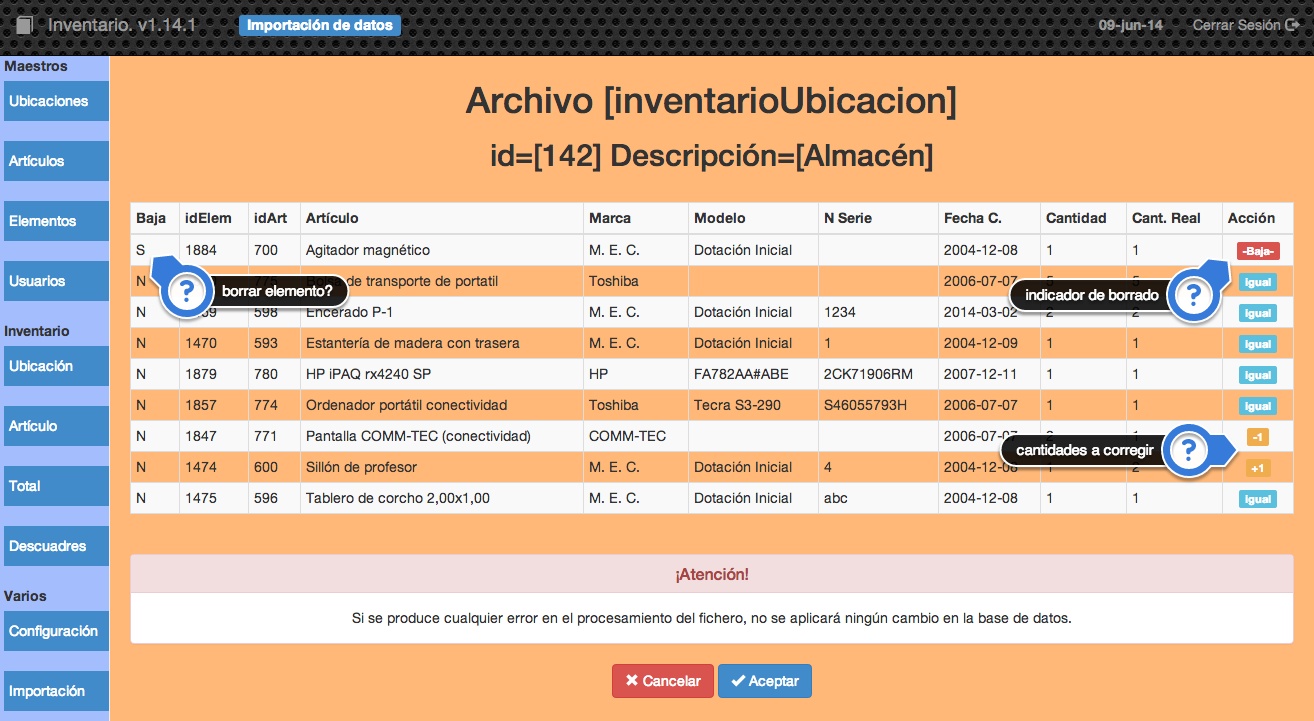Click Igual badge in Estantería de madera row
The width and height of the screenshot is (1314, 721).
tap(1257, 344)
